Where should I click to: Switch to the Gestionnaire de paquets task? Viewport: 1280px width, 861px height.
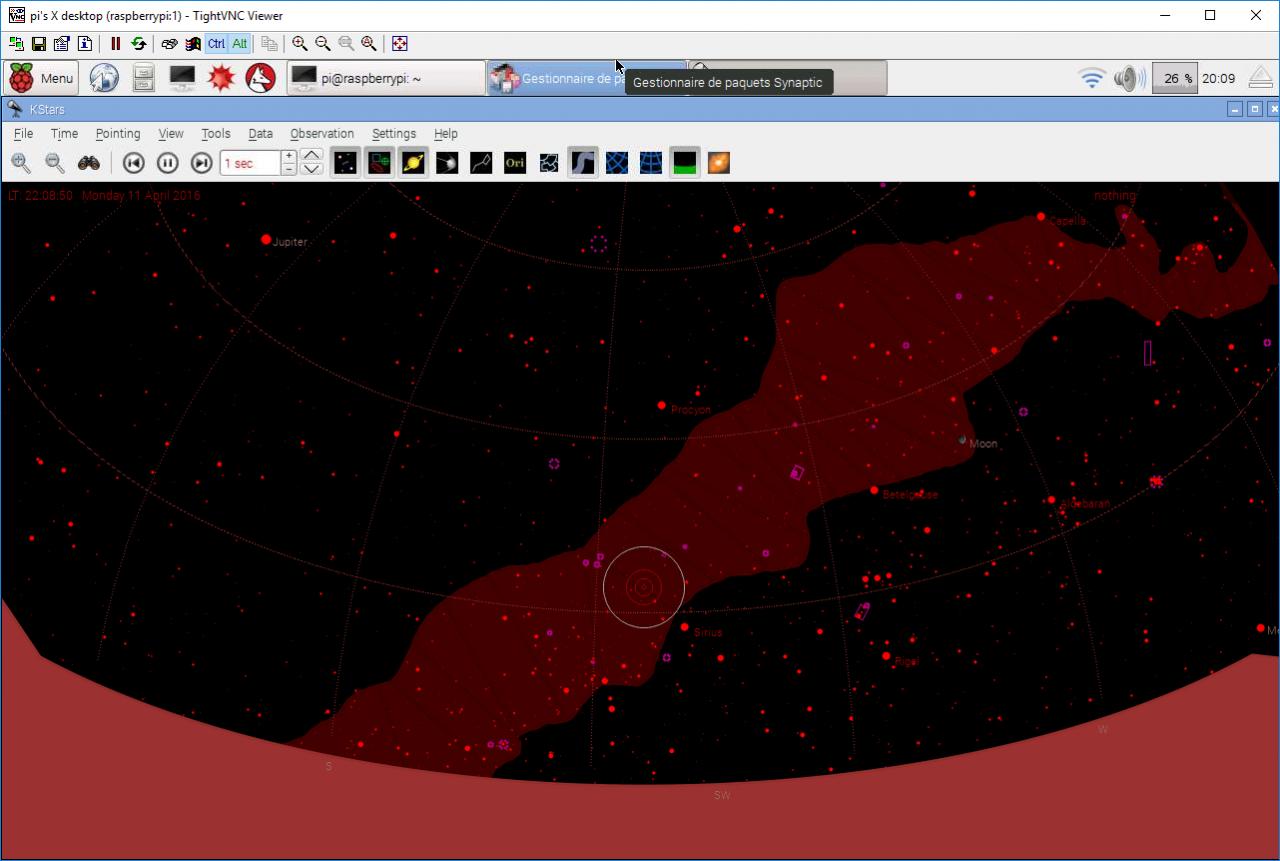click(586, 78)
